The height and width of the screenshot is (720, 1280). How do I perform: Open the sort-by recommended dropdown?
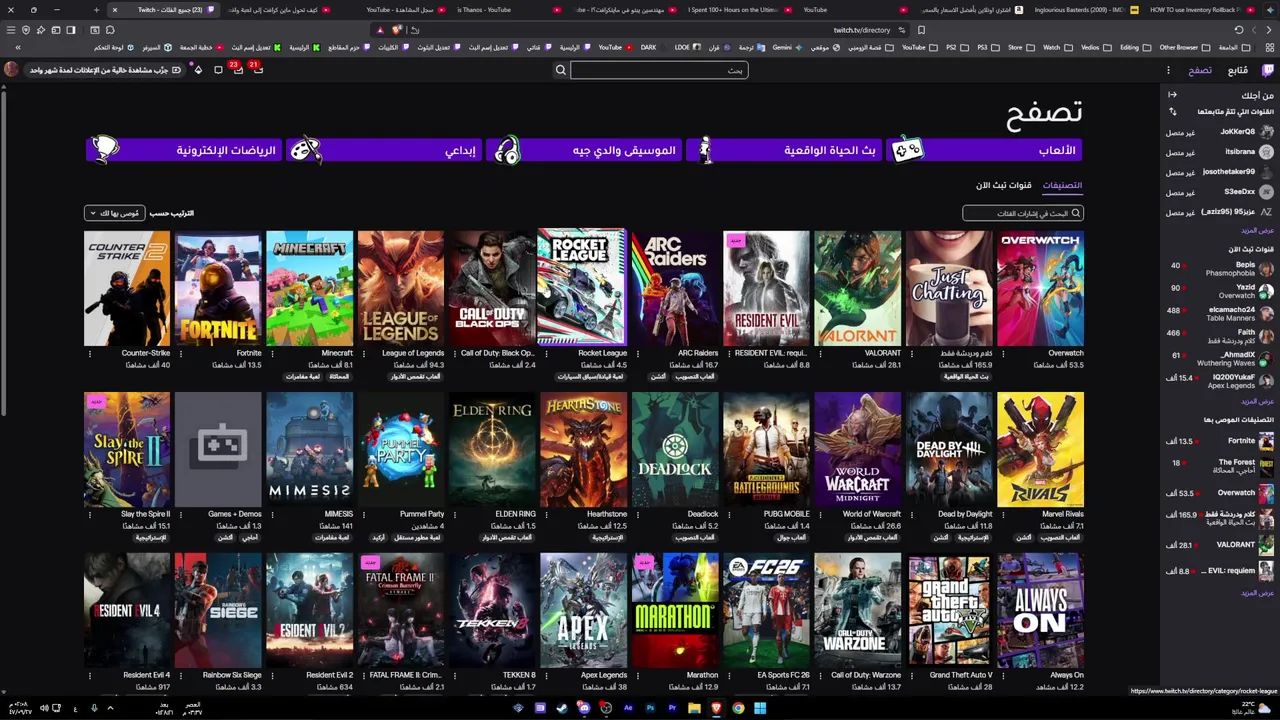[x=115, y=213]
